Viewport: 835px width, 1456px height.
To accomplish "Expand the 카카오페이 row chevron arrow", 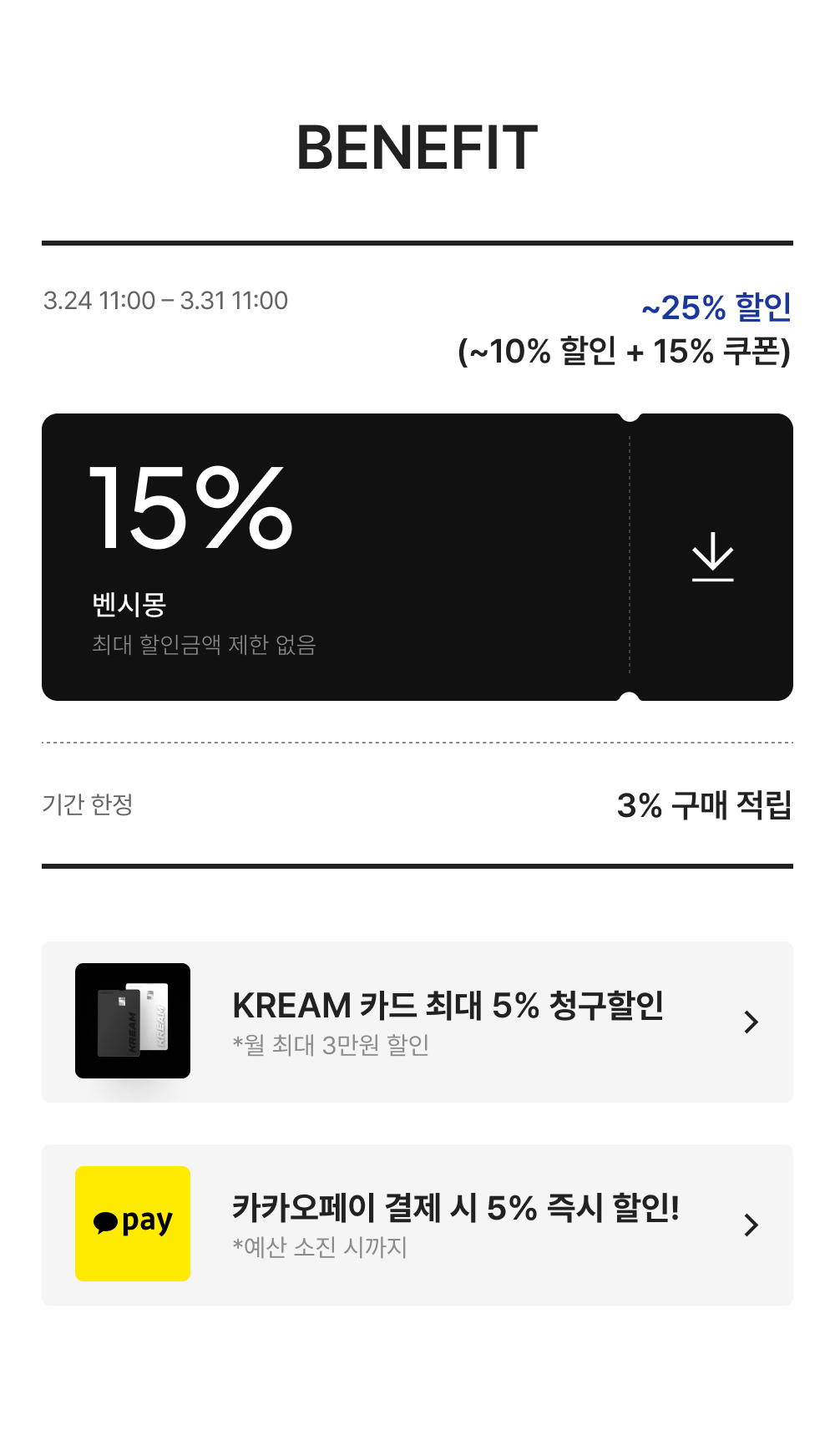I will pyautogui.click(x=751, y=1225).
